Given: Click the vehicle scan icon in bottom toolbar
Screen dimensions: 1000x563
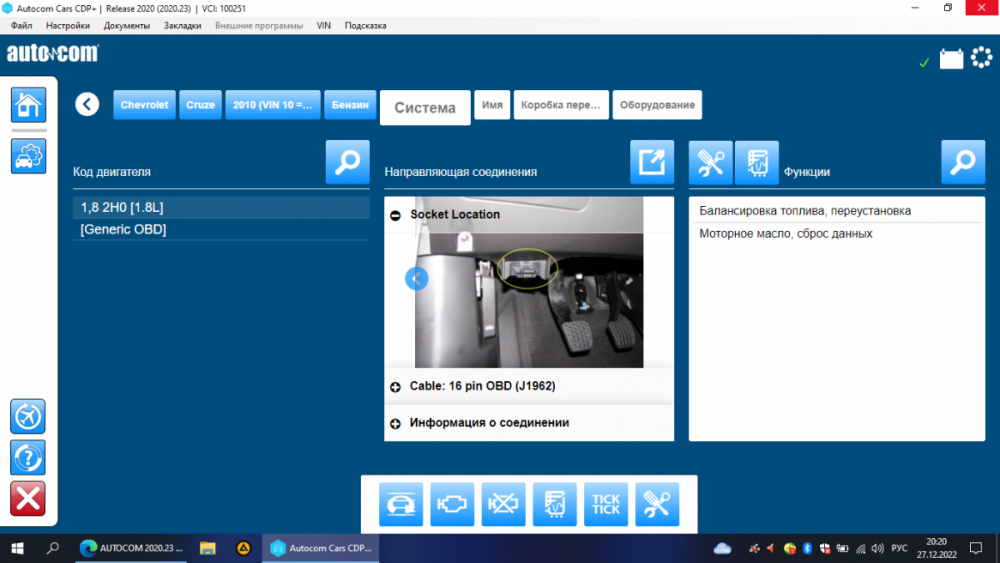Looking at the screenshot, I should click(401, 504).
